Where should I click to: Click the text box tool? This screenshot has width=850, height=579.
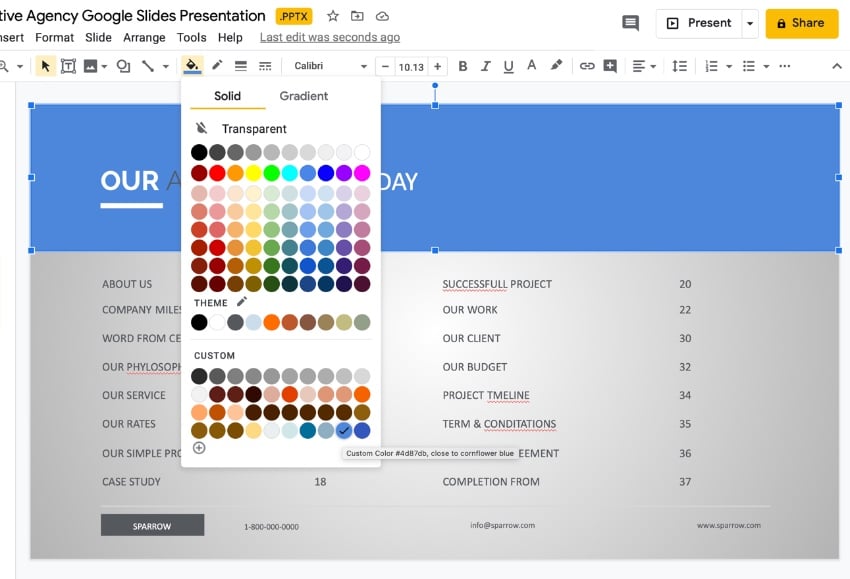click(x=69, y=66)
